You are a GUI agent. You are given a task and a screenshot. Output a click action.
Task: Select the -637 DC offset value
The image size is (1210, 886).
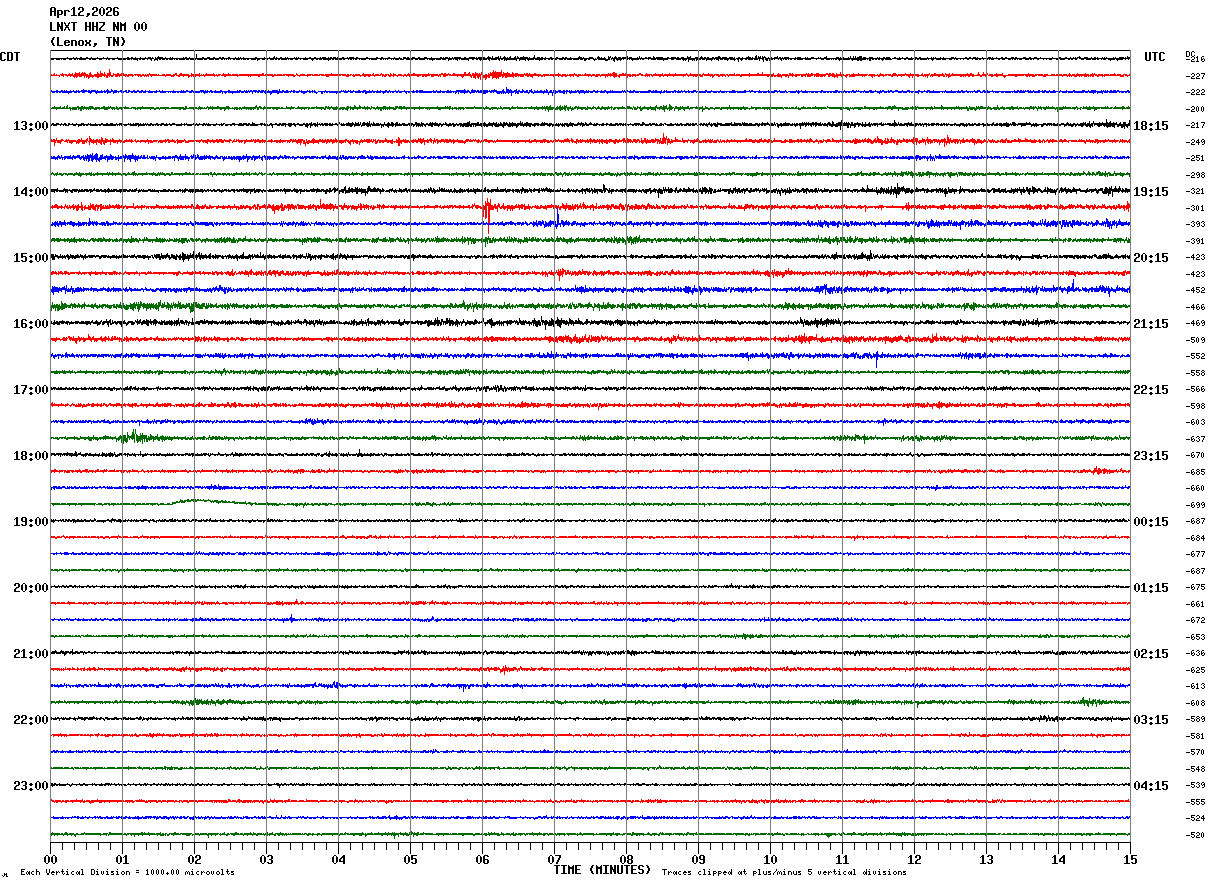coord(1195,439)
